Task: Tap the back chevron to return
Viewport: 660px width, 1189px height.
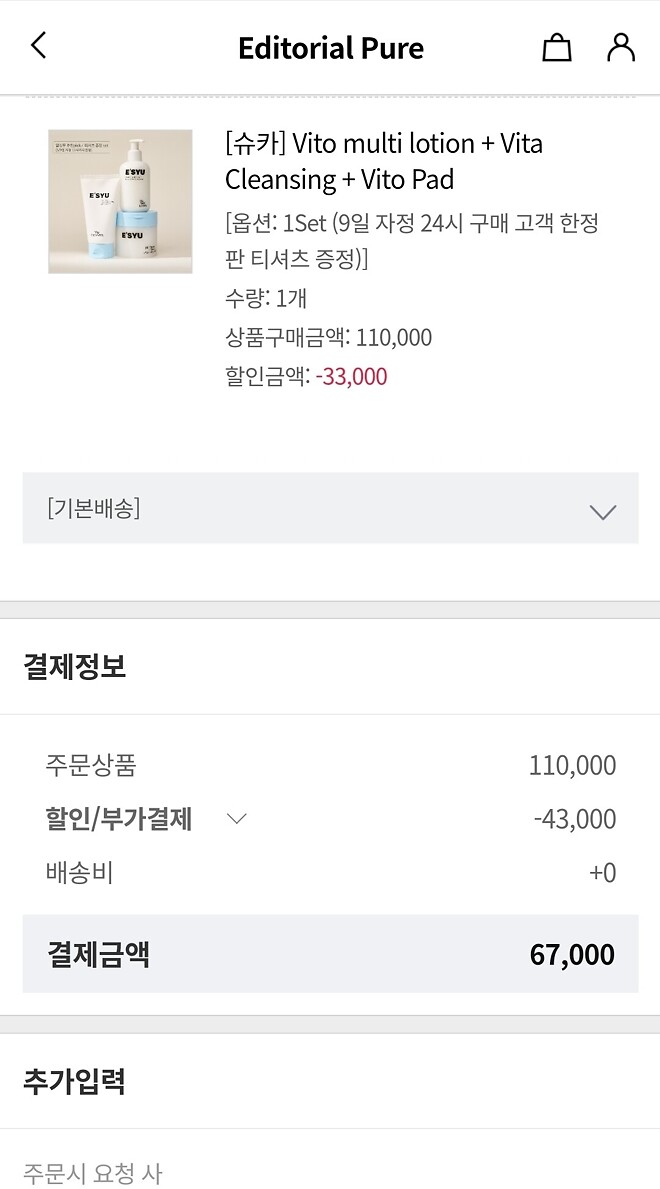Action: (39, 47)
